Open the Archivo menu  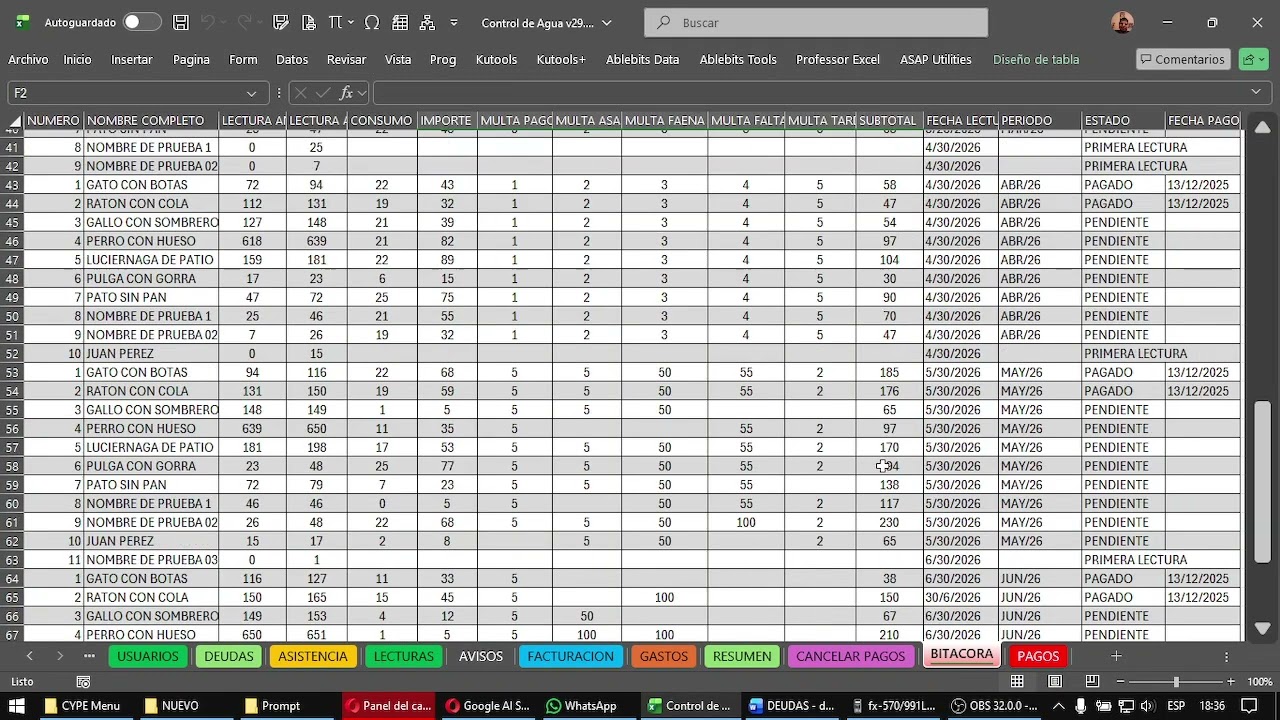coord(28,59)
